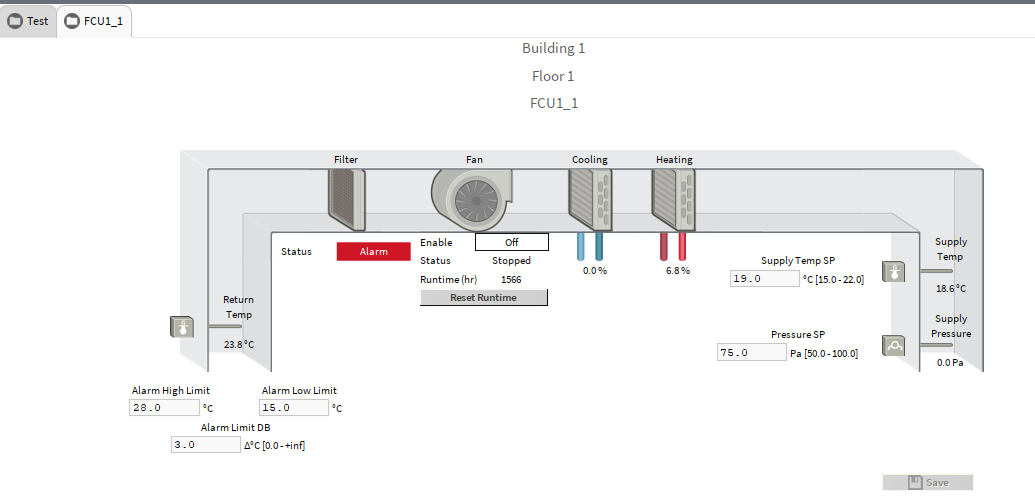
Task: Focus the Alarm High Limit field
Action: [x=164, y=407]
